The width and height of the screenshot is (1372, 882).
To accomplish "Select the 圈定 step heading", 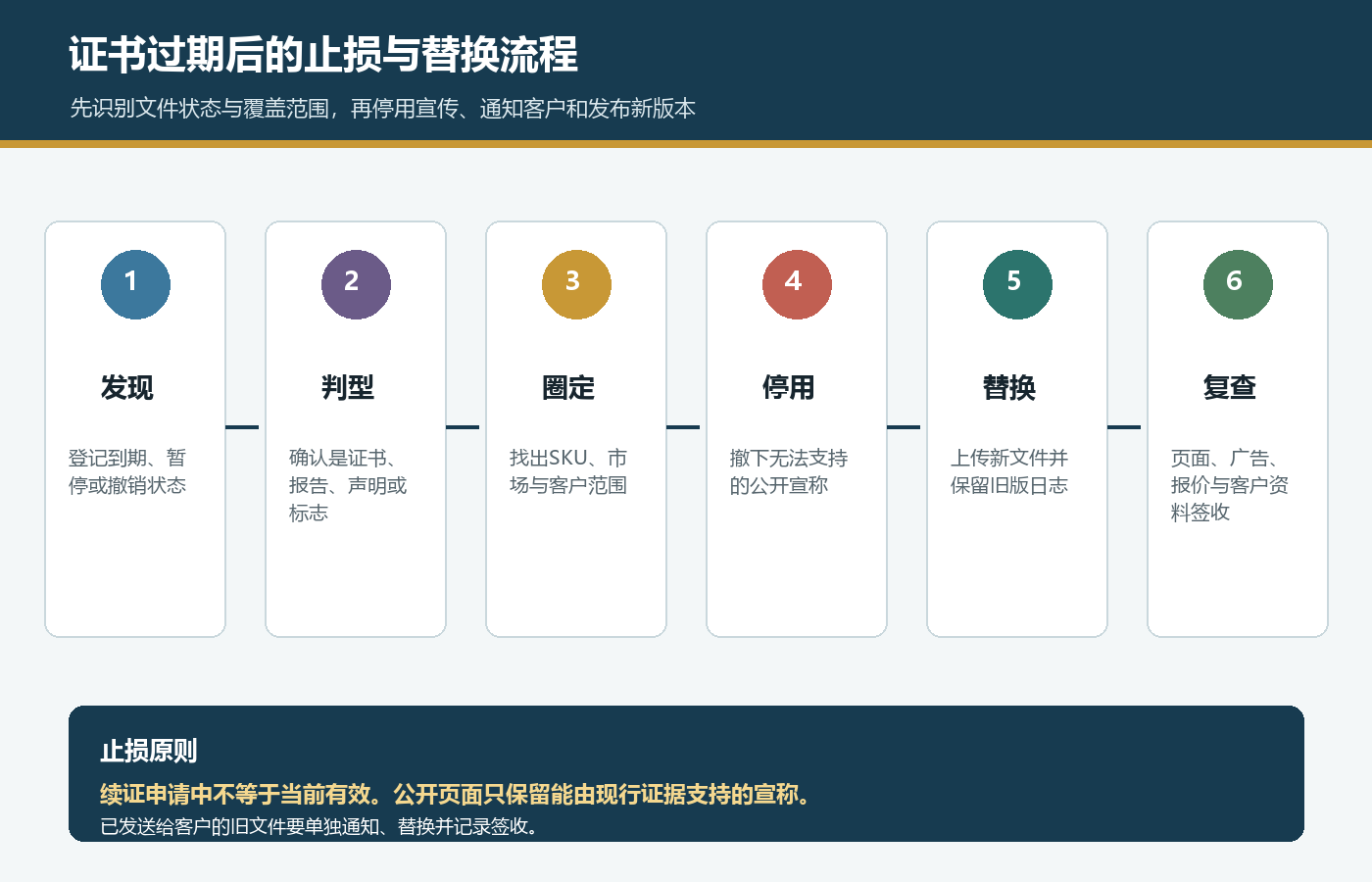I will click(x=568, y=388).
